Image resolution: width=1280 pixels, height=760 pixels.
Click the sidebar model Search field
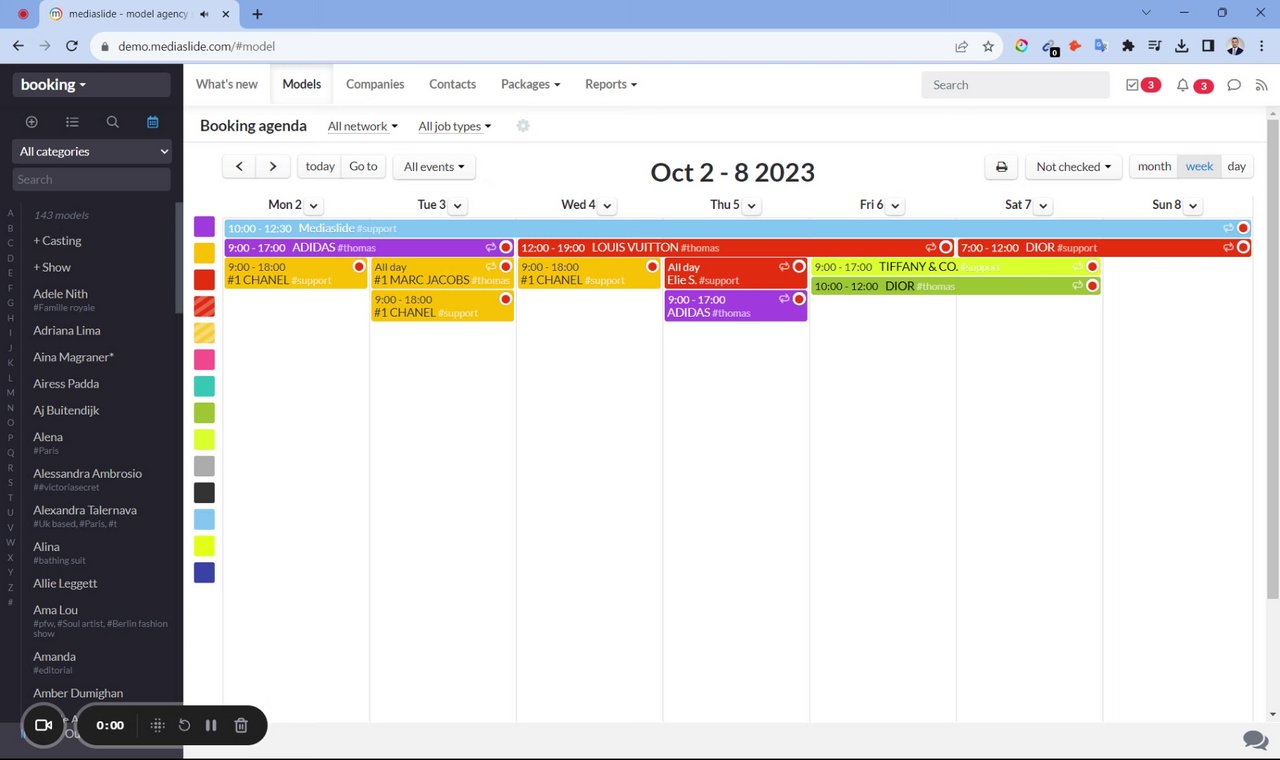[x=92, y=180]
